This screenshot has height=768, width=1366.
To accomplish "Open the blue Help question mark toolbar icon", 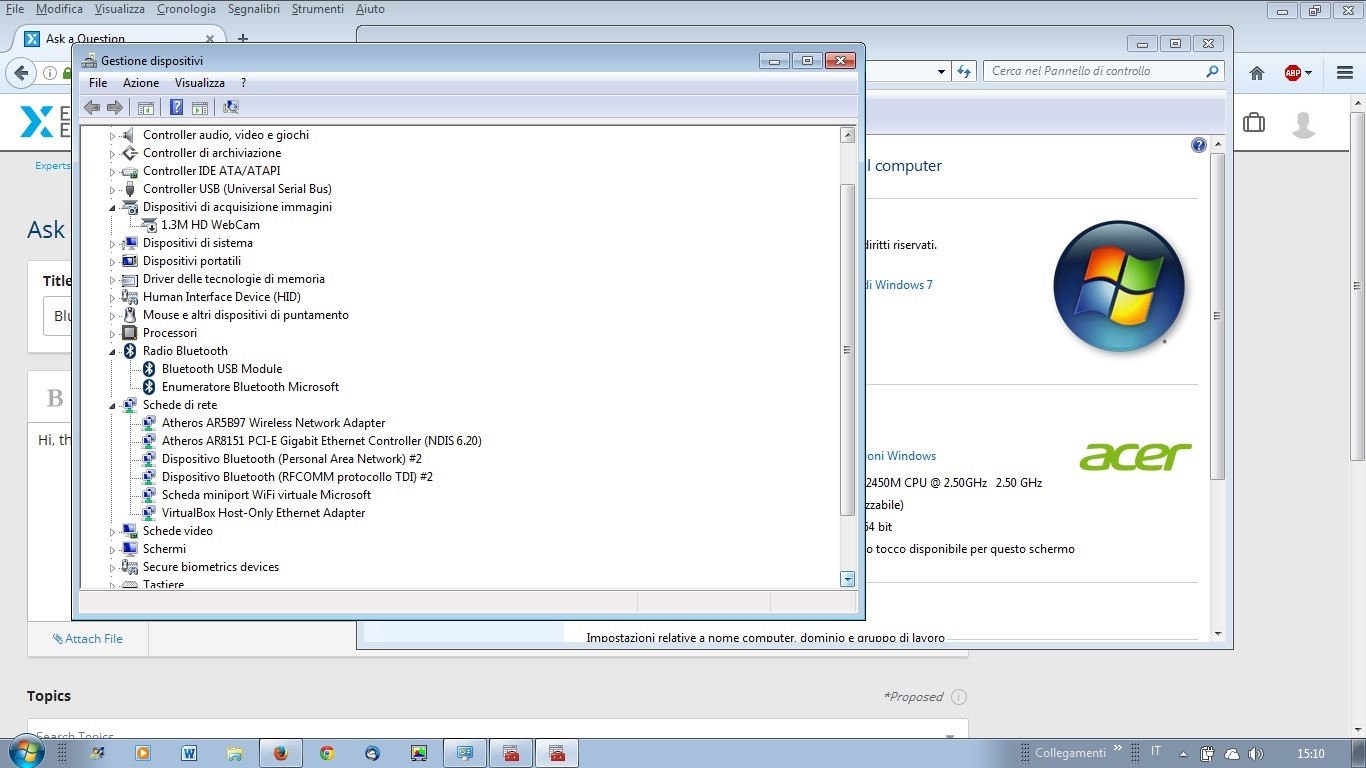I will 177,108.
